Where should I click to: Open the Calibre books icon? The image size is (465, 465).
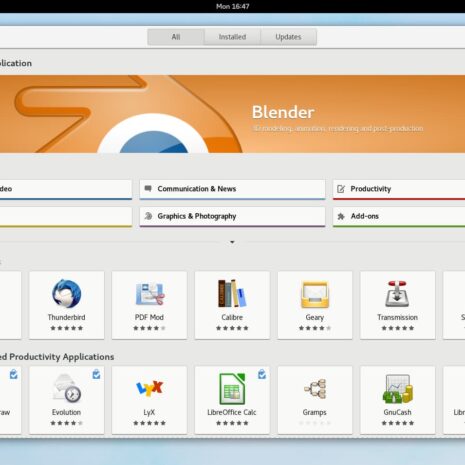coord(232,293)
